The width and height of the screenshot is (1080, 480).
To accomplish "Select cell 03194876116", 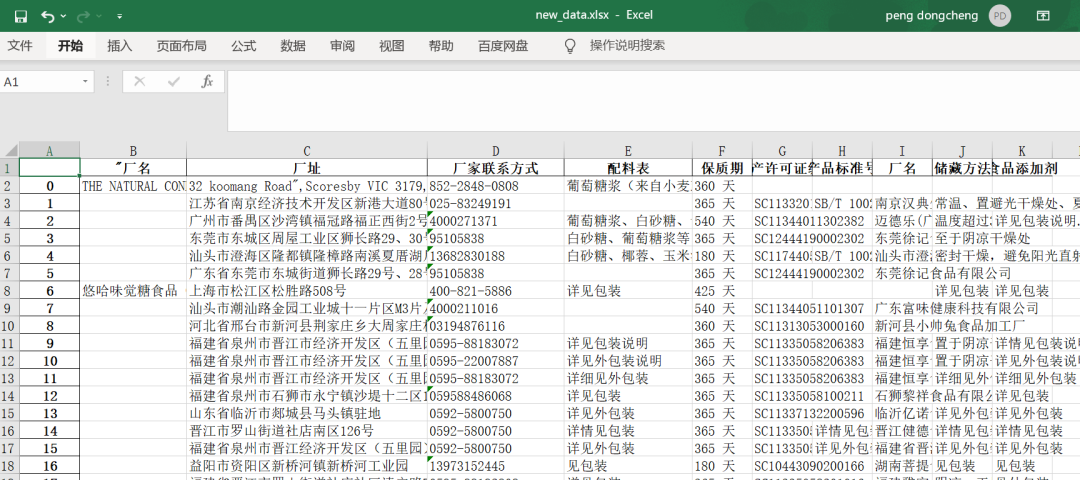I will (495, 326).
